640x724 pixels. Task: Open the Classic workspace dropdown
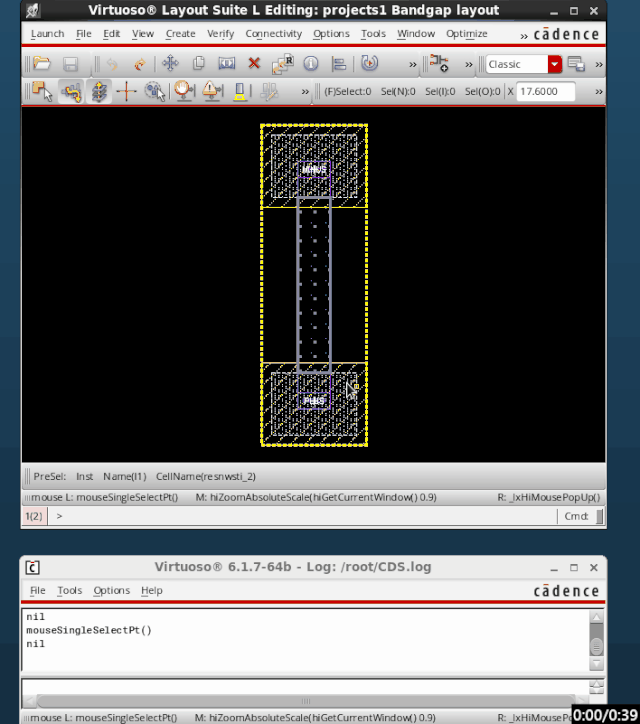point(554,64)
